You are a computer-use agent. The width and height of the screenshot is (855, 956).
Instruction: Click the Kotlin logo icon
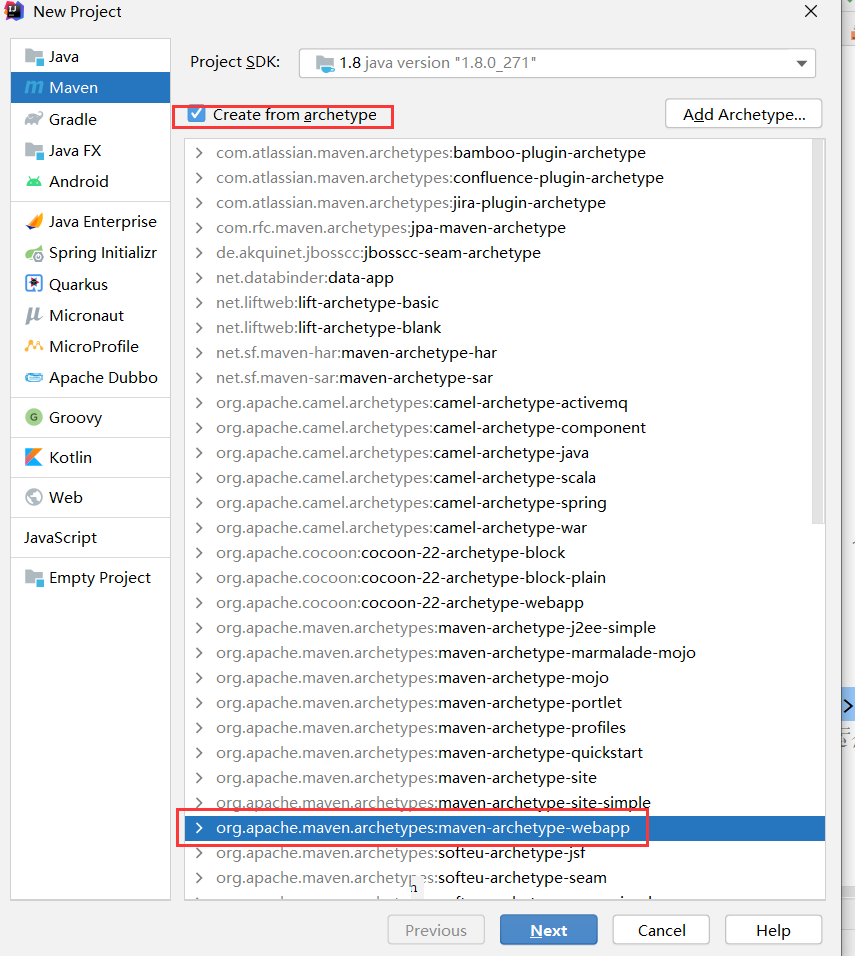(x=34, y=457)
